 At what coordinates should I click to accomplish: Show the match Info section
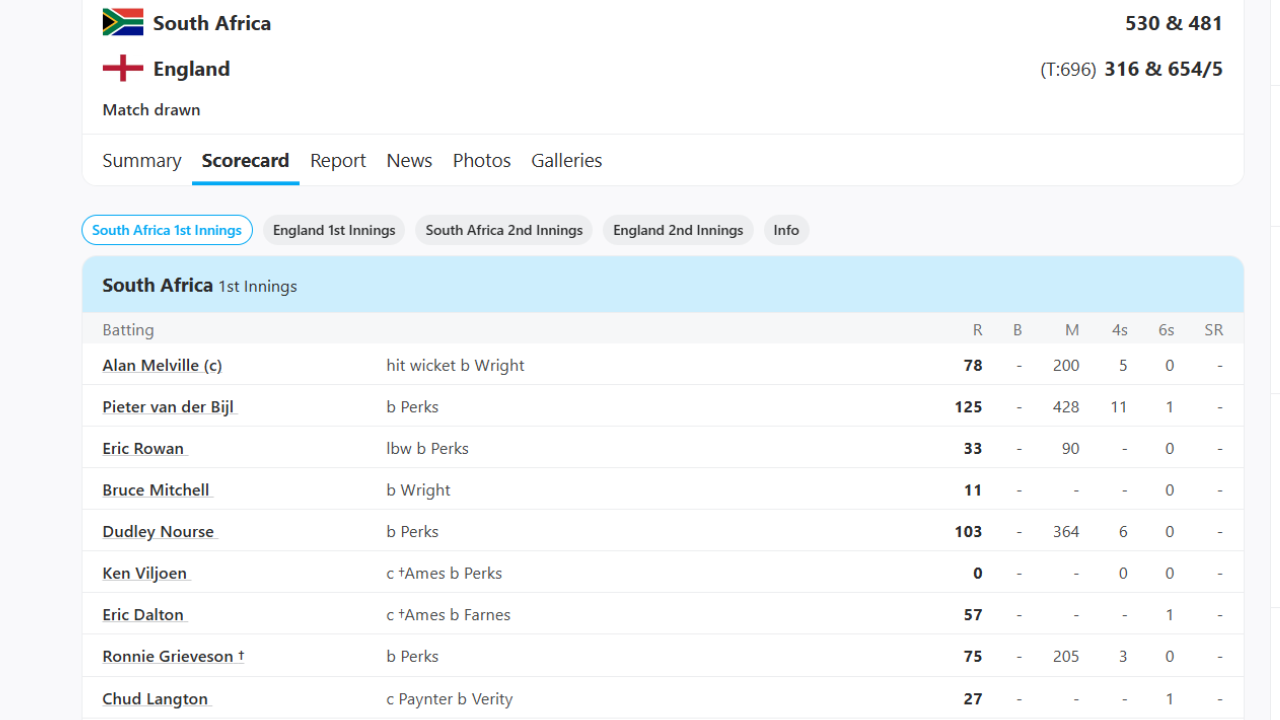coord(786,230)
